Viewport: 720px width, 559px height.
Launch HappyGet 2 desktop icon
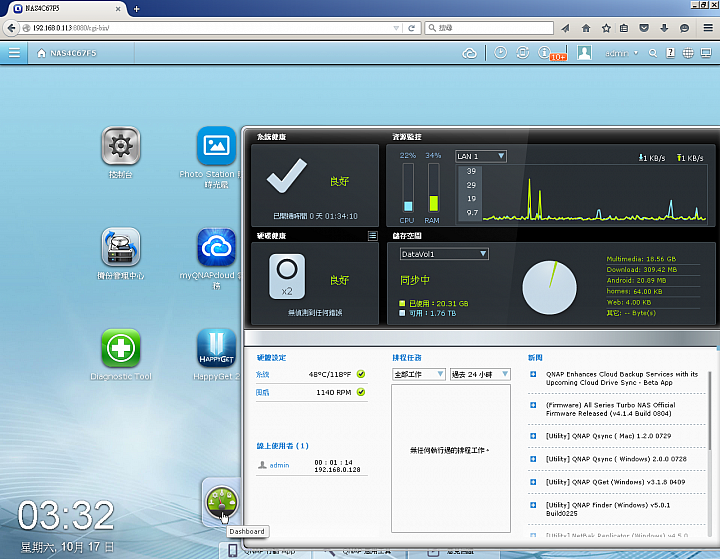(x=216, y=348)
